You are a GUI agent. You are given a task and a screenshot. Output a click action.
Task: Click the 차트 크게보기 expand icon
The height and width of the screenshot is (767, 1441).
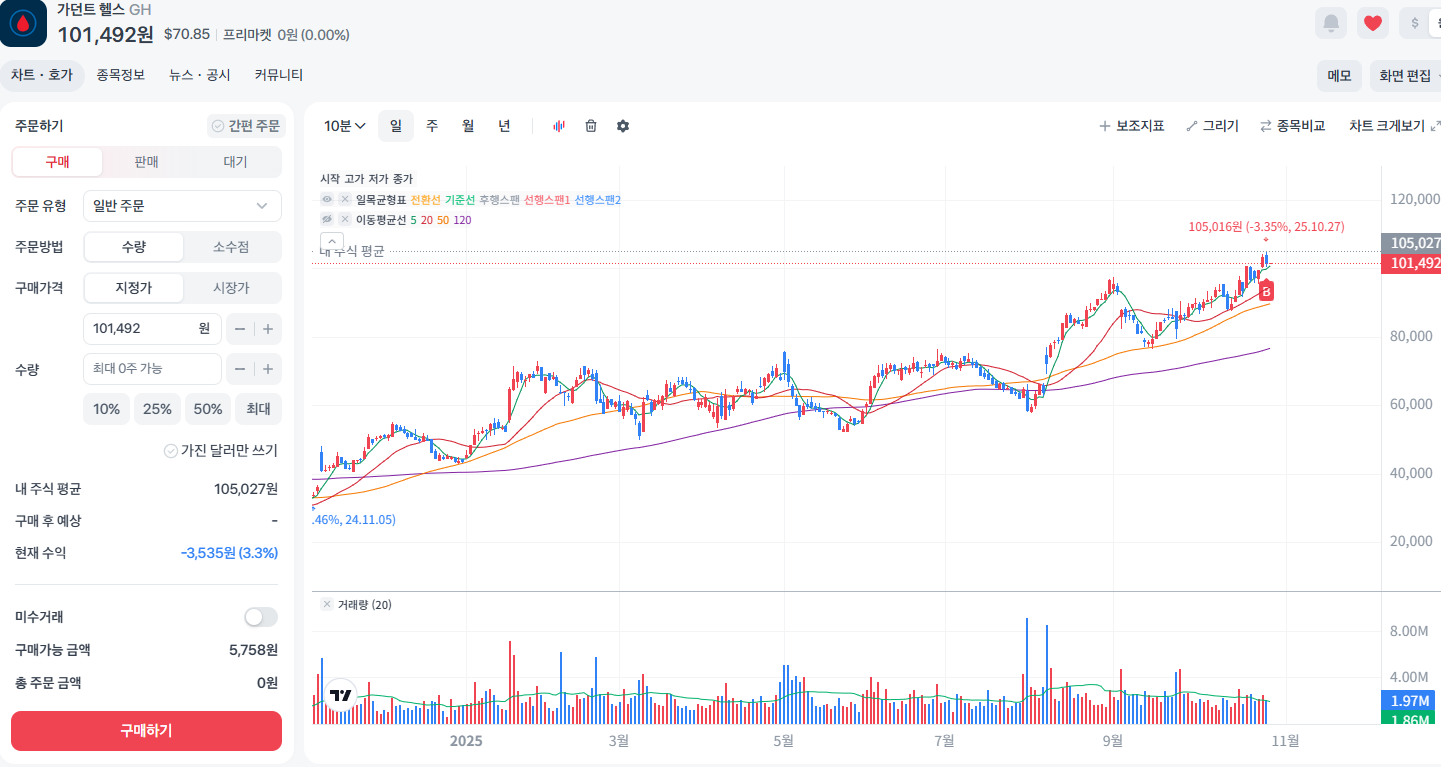tap(1436, 126)
